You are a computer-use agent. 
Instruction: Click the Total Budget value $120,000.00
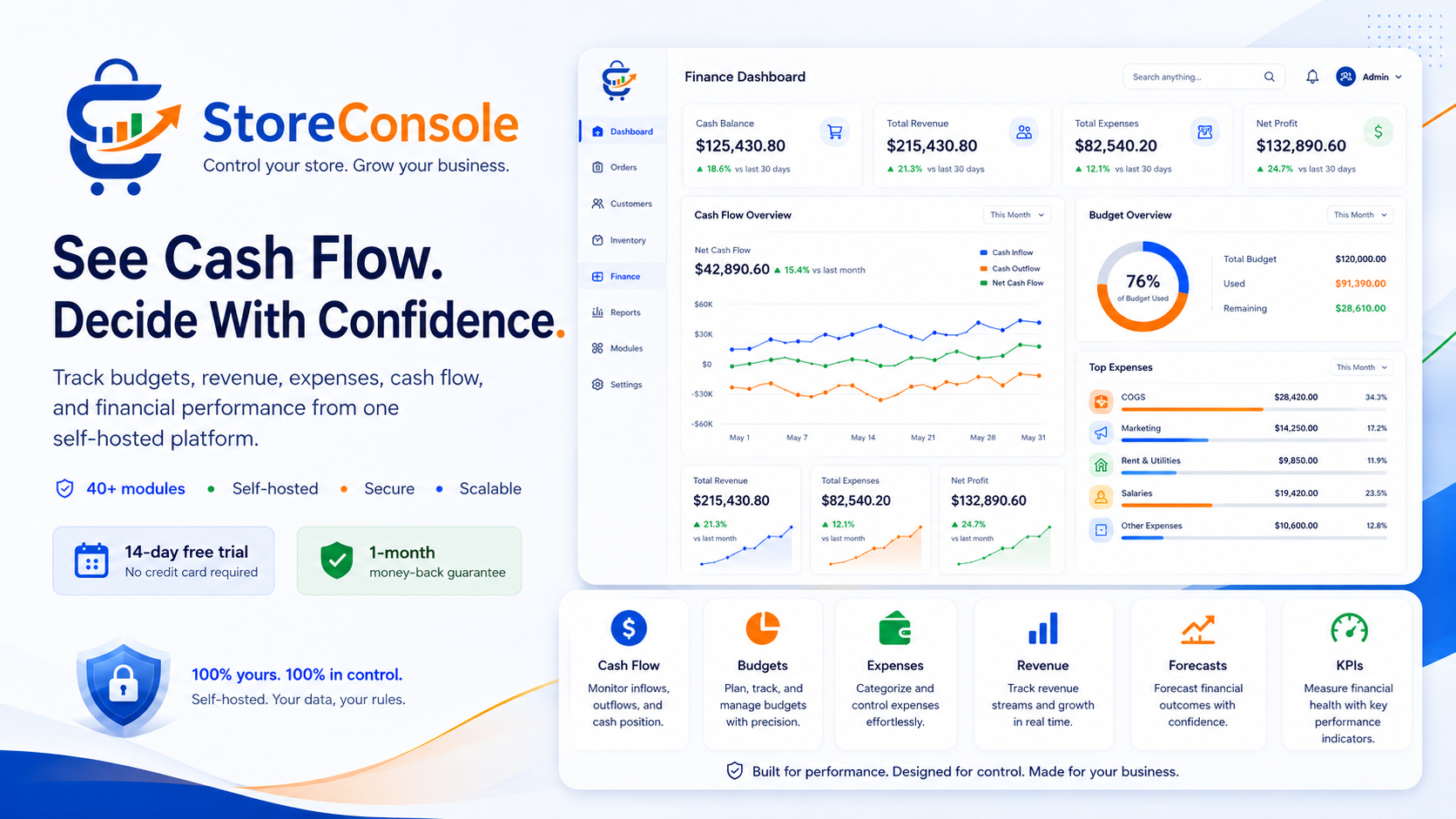tap(1360, 259)
